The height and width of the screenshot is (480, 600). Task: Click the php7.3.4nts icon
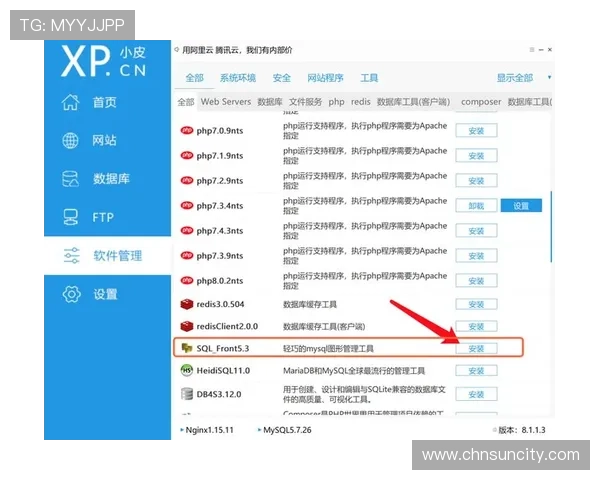point(187,205)
